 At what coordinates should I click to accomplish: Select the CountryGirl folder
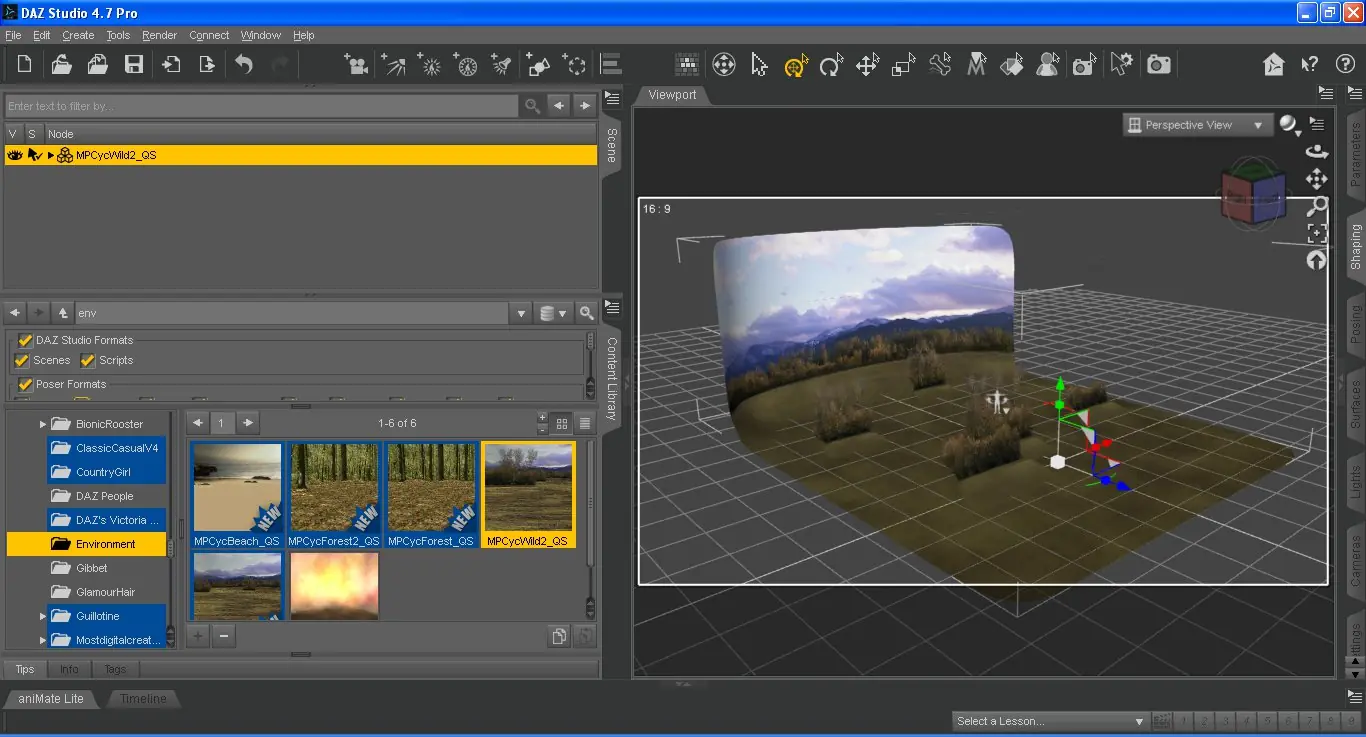103,472
